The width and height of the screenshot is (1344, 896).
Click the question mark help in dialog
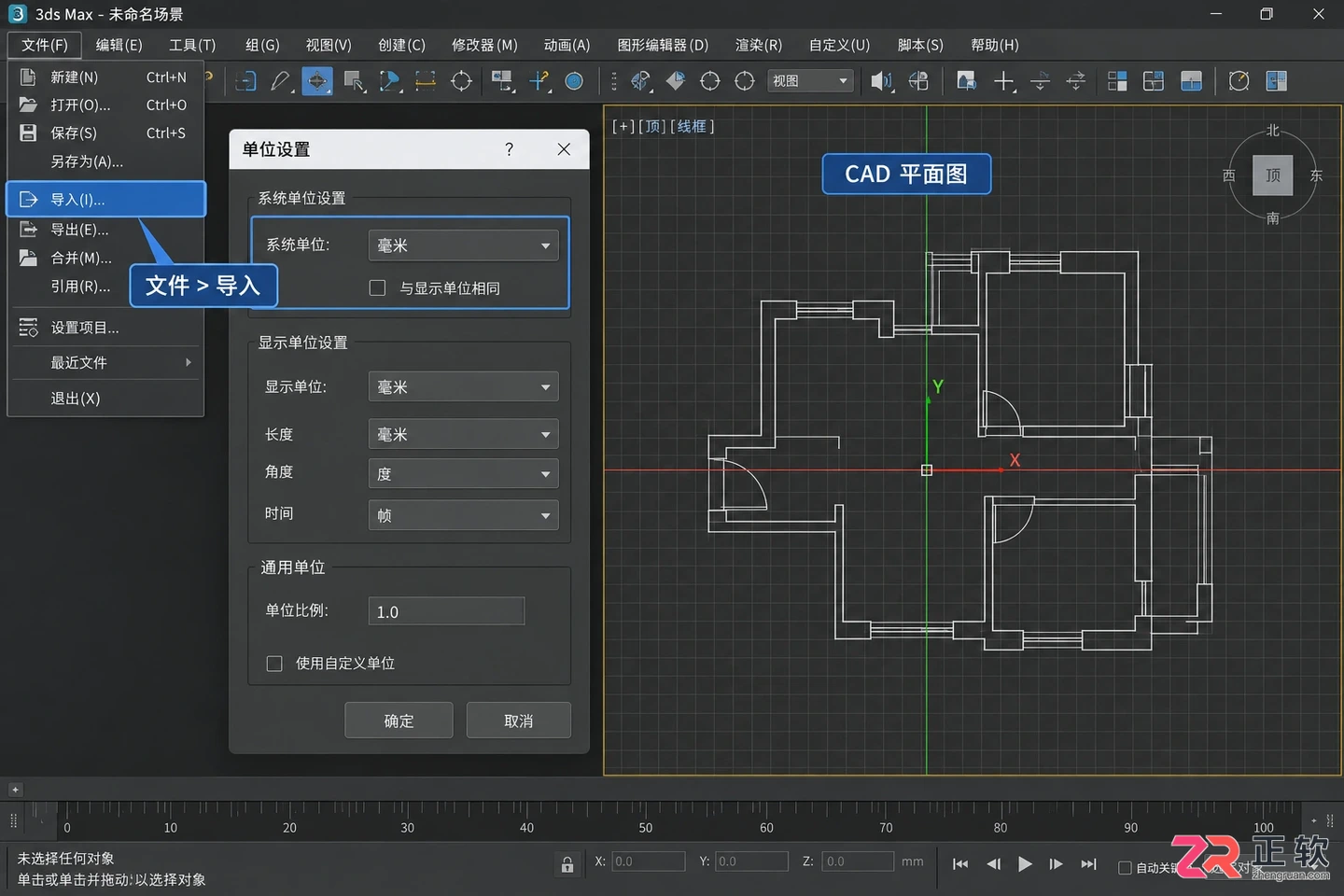509,149
